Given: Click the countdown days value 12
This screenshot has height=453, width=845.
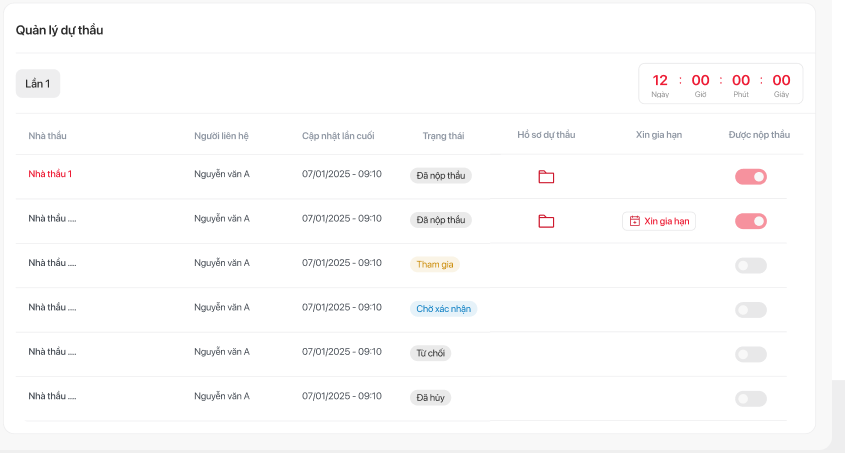Looking at the screenshot, I should tap(660, 80).
